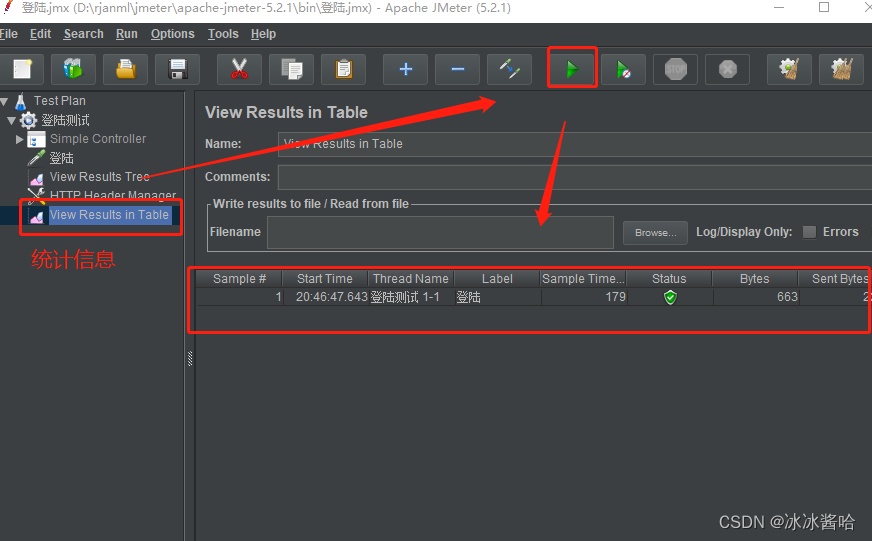
Task: Sort by the Status column header
Action: coord(669,279)
